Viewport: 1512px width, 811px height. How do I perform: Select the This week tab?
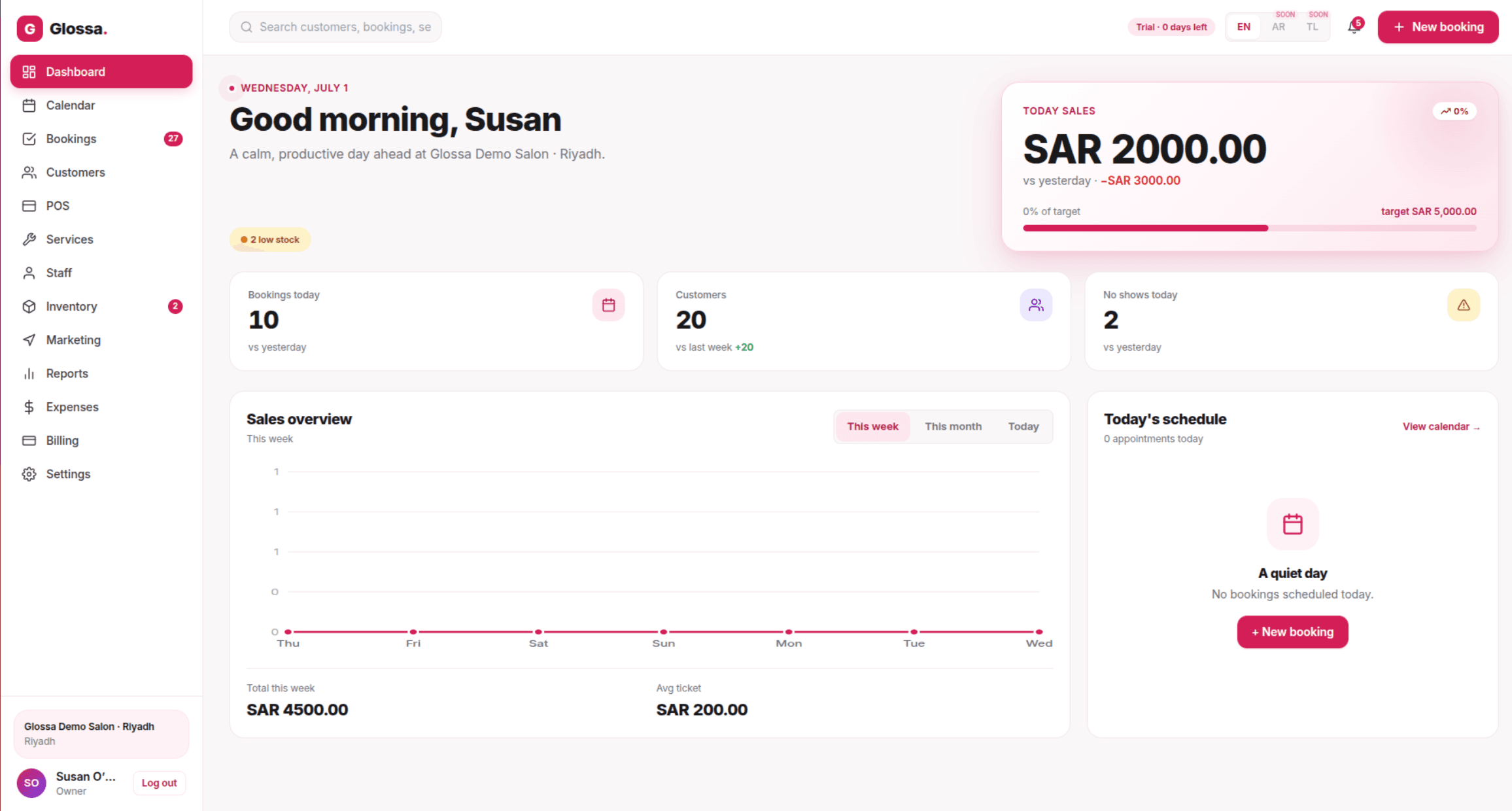pos(872,426)
